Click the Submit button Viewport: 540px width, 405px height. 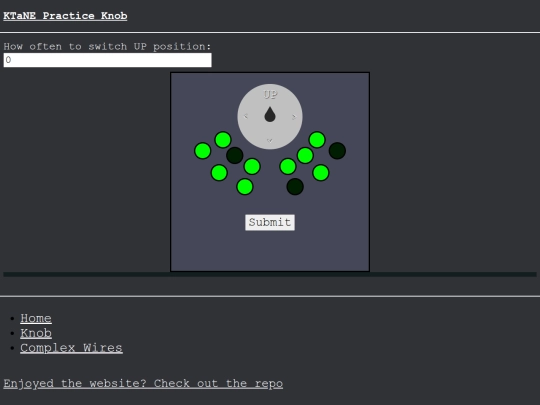(x=270, y=222)
